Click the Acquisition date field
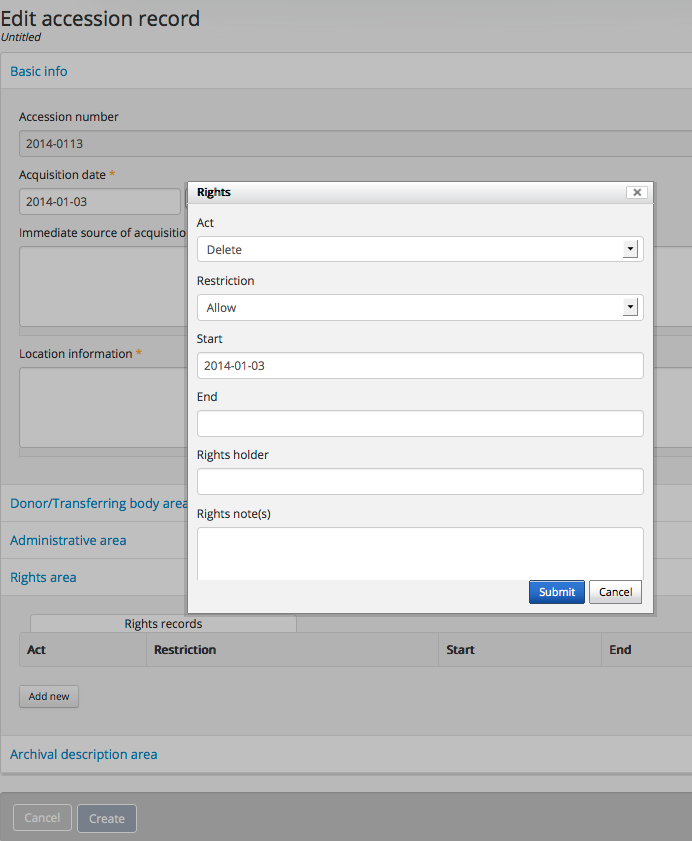The height and width of the screenshot is (841, 692). [98, 202]
